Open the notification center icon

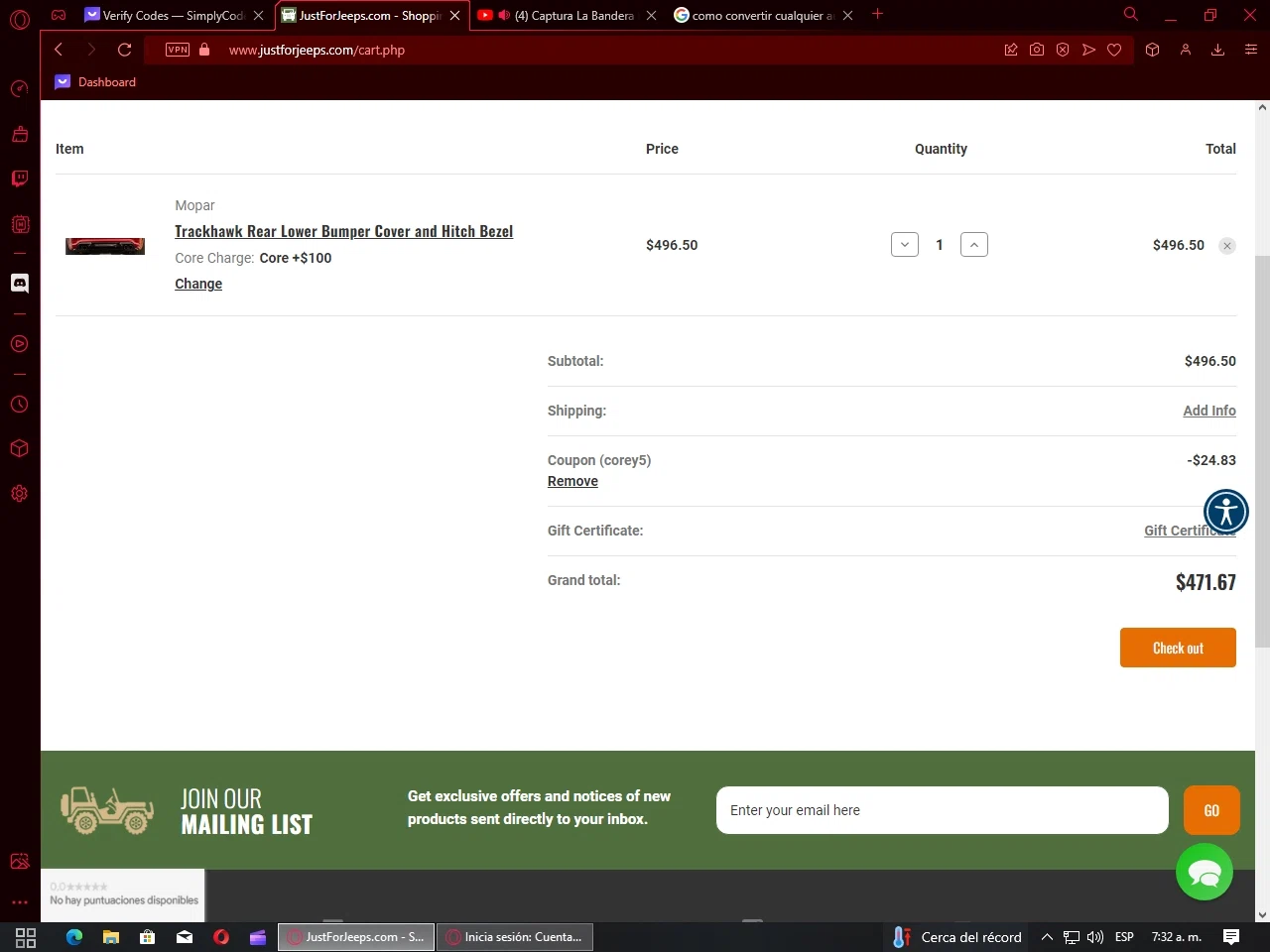click(x=1231, y=937)
